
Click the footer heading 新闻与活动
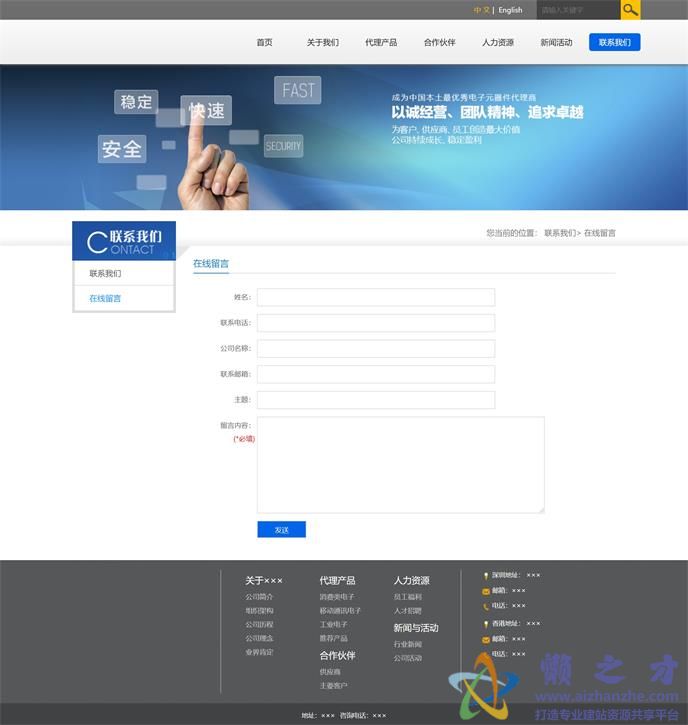tap(416, 628)
